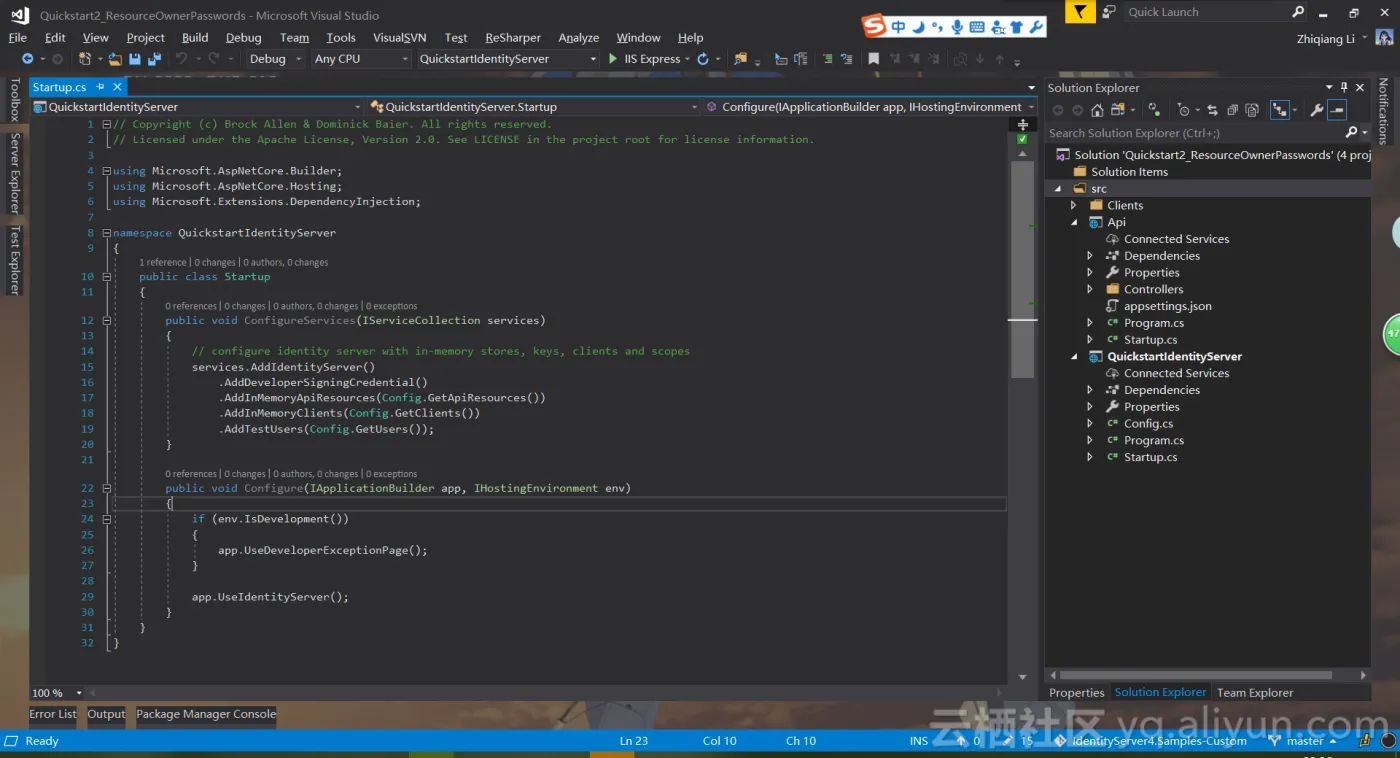Viewport: 1400px width, 758px height.
Task: Expand the Clients folder node
Action: coord(1074,205)
